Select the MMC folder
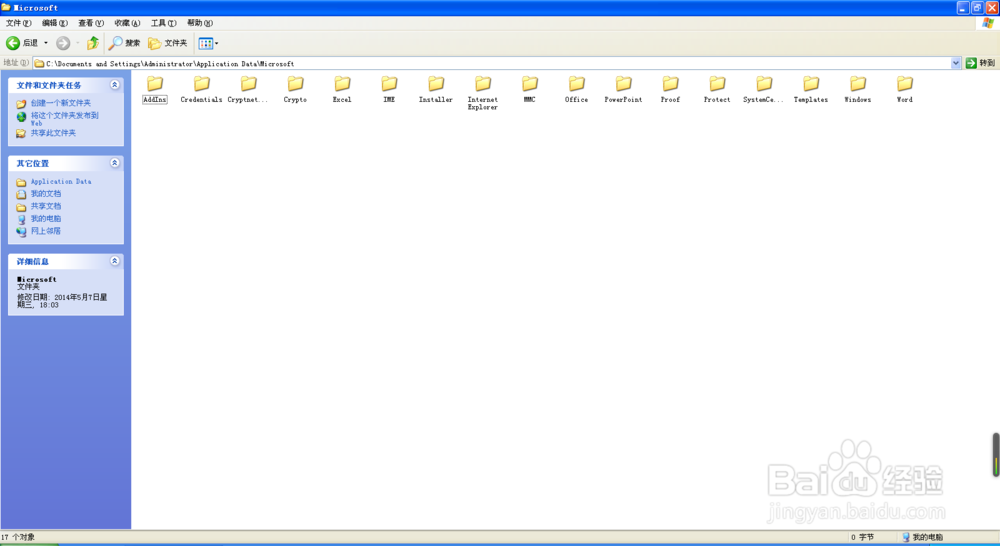1000x546 pixels. pyautogui.click(x=530, y=90)
